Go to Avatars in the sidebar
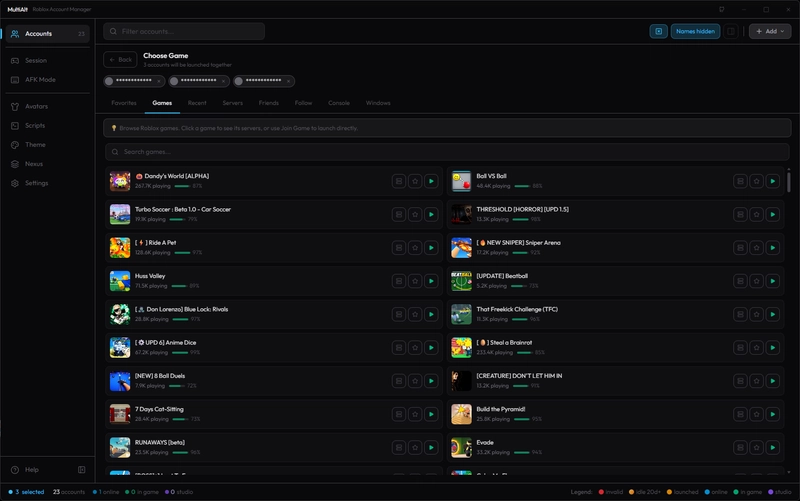The width and height of the screenshot is (800, 501). 47,106
